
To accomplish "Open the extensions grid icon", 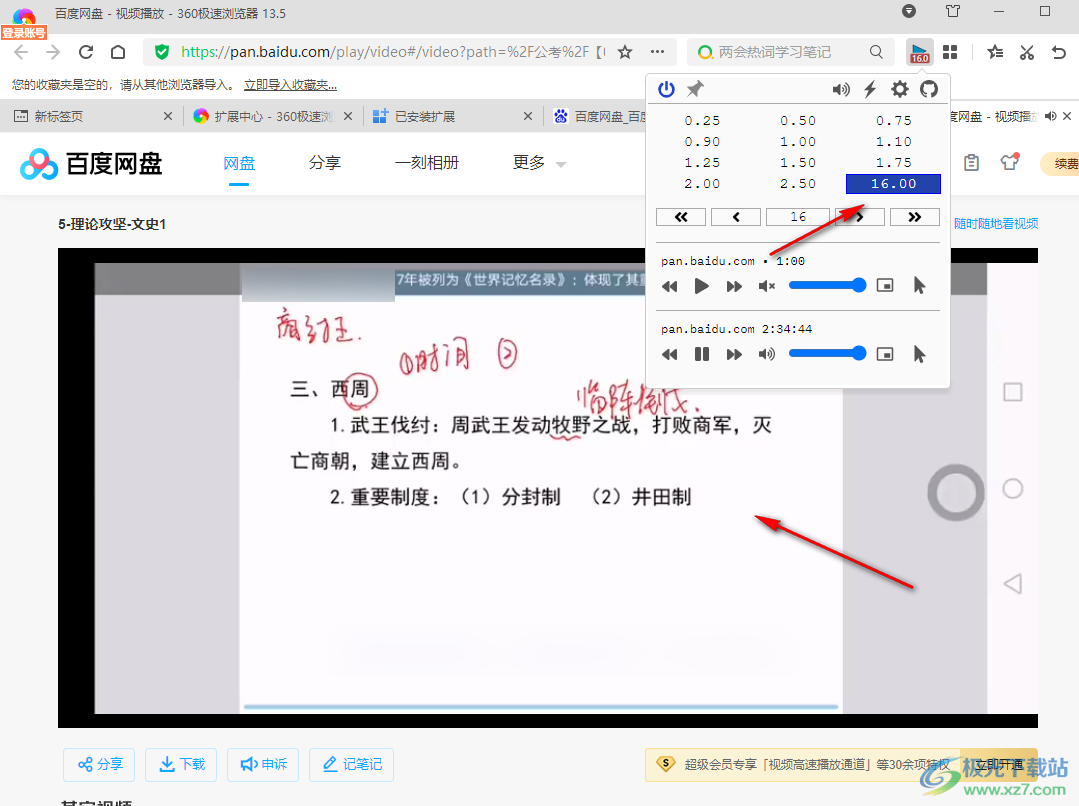I will [950, 52].
